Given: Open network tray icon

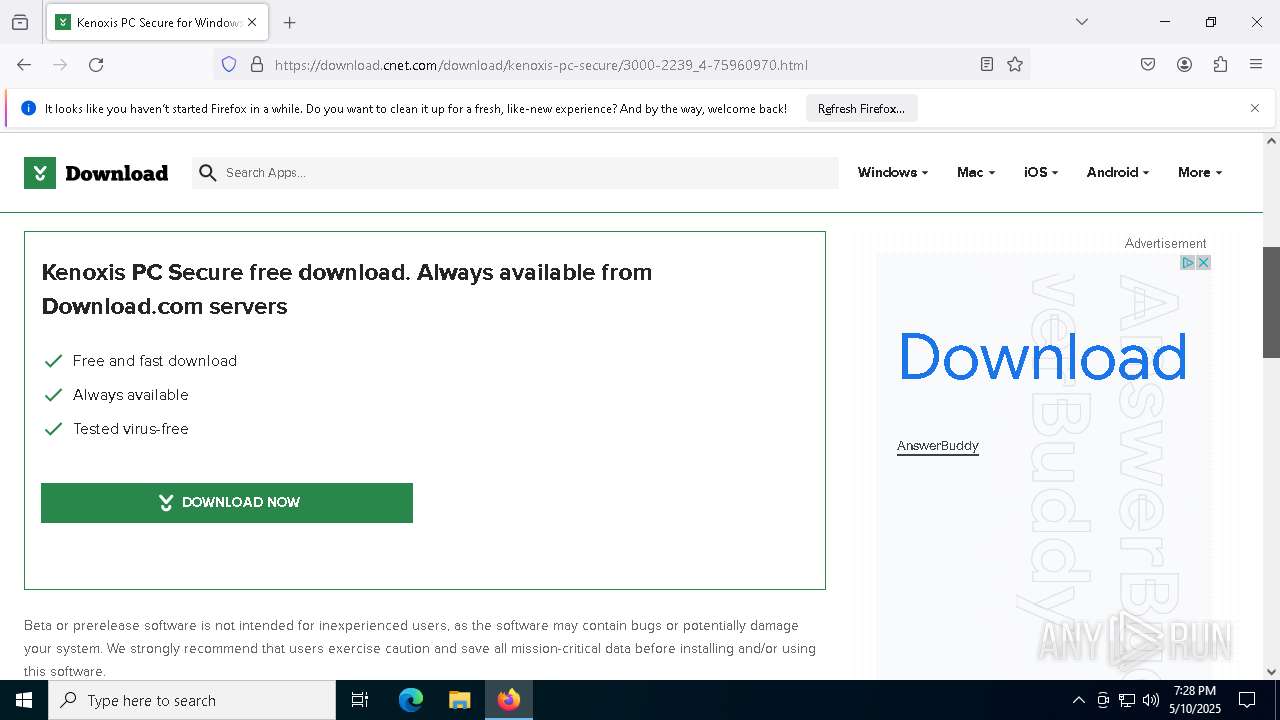Looking at the screenshot, I should point(1127,700).
